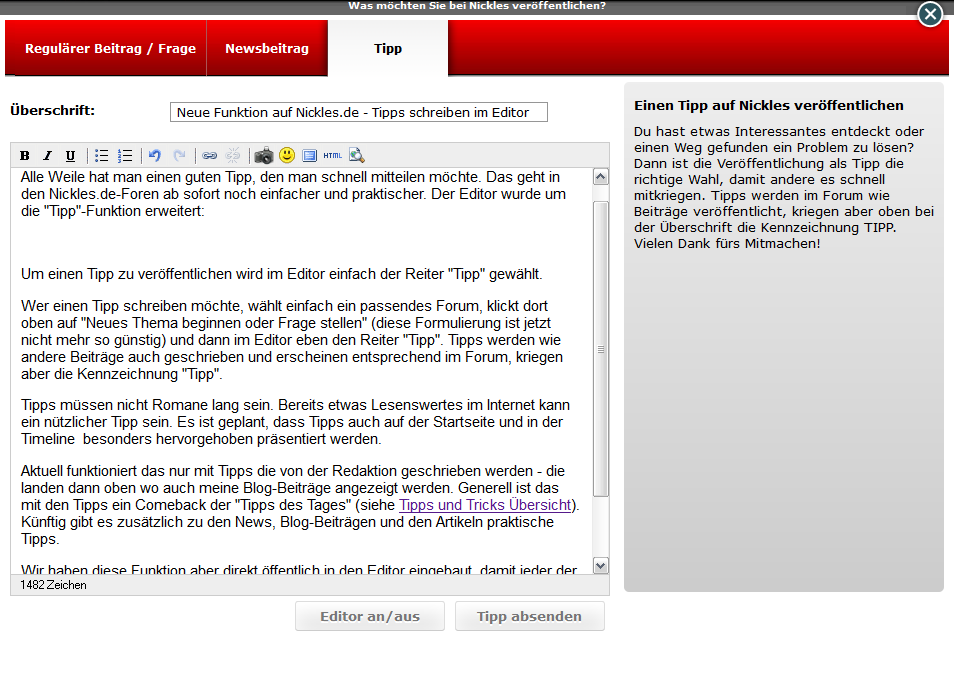Screen dimensions: 954x685
Task: Insert a bulleted list
Action: coord(102,156)
